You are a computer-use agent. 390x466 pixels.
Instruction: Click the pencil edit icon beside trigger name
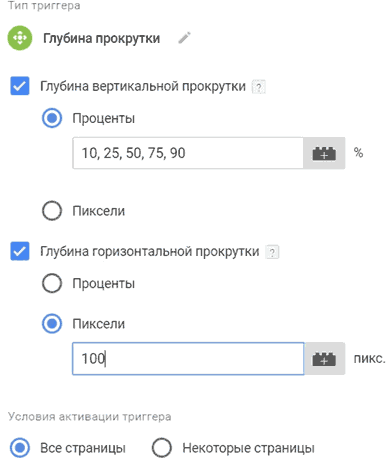point(184,38)
